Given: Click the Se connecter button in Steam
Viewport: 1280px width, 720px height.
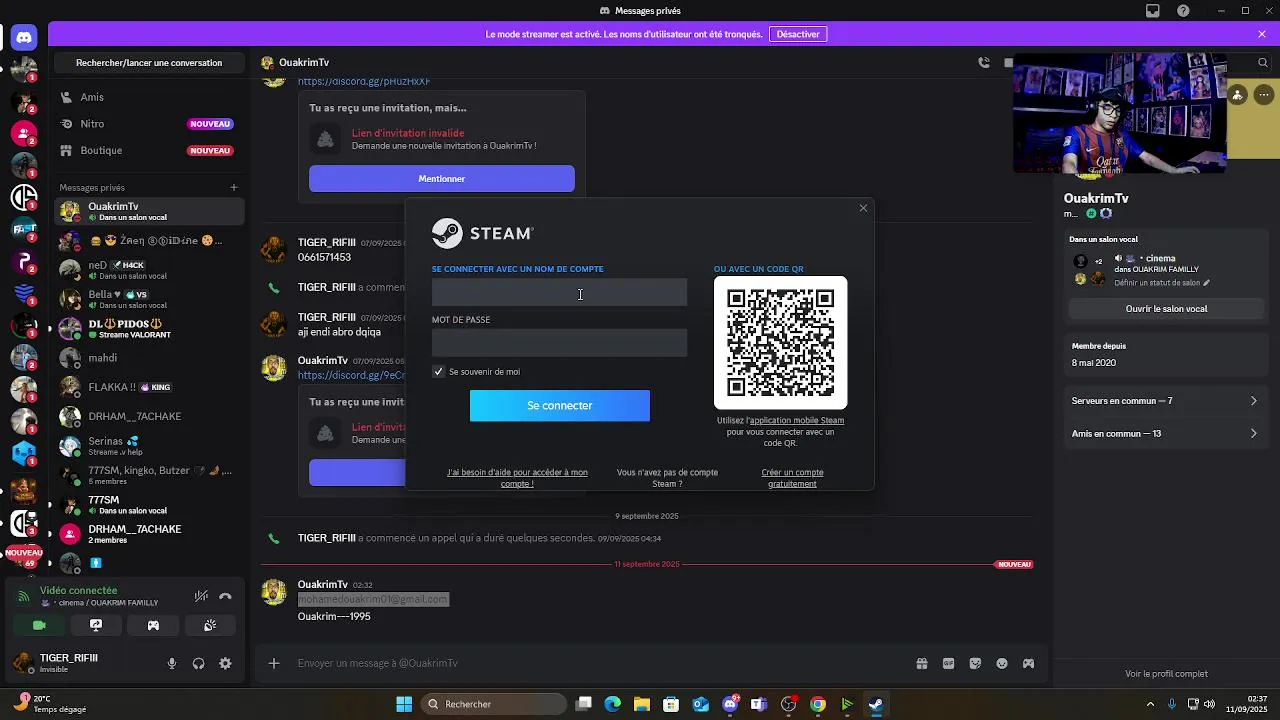Looking at the screenshot, I should (x=560, y=405).
